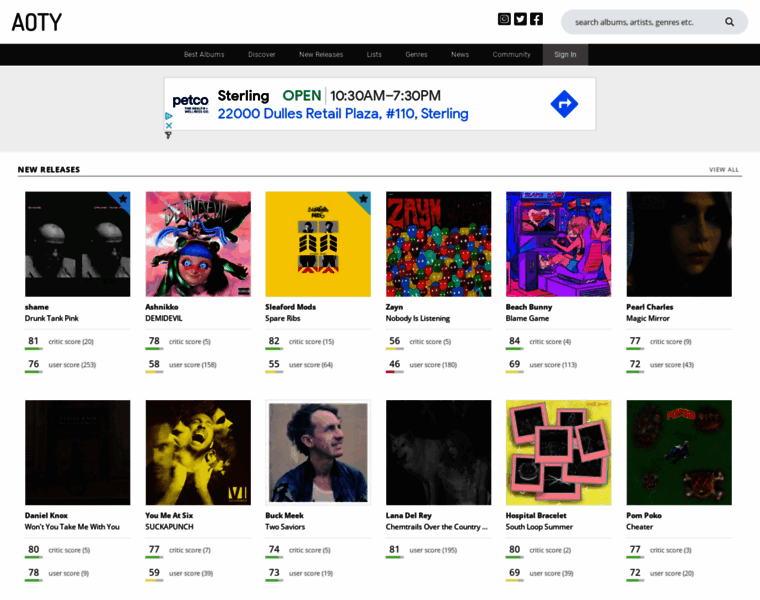Click the Petco ad directions arrow icon
The height and width of the screenshot is (600, 760).
click(564, 104)
